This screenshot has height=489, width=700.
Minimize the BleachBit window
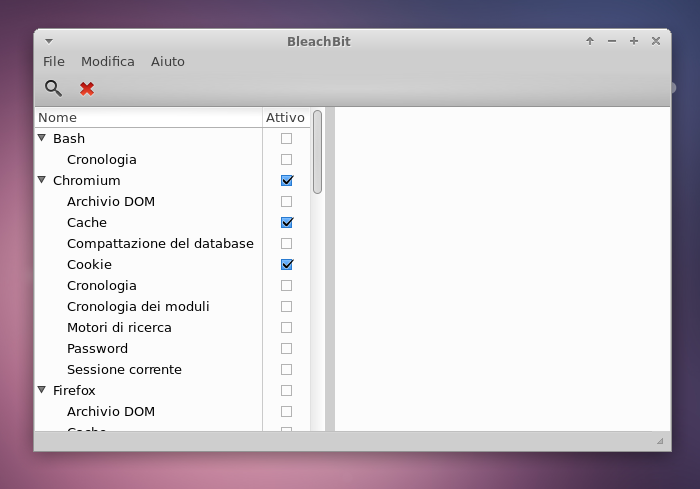(x=612, y=41)
